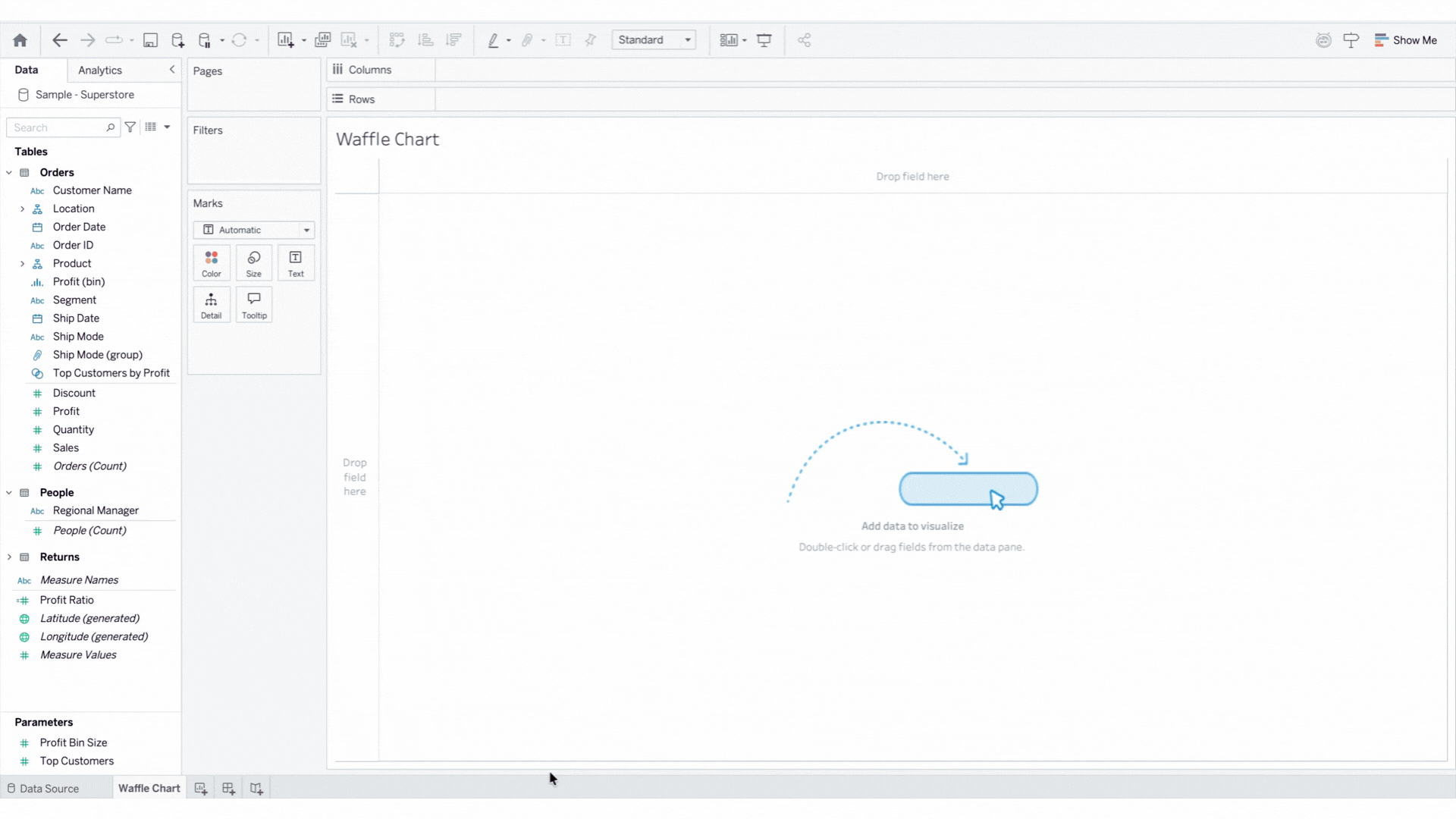This screenshot has width=1456, height=819.
Task: Click the Tooltip marks card button
Action: (x=254, y=305)
